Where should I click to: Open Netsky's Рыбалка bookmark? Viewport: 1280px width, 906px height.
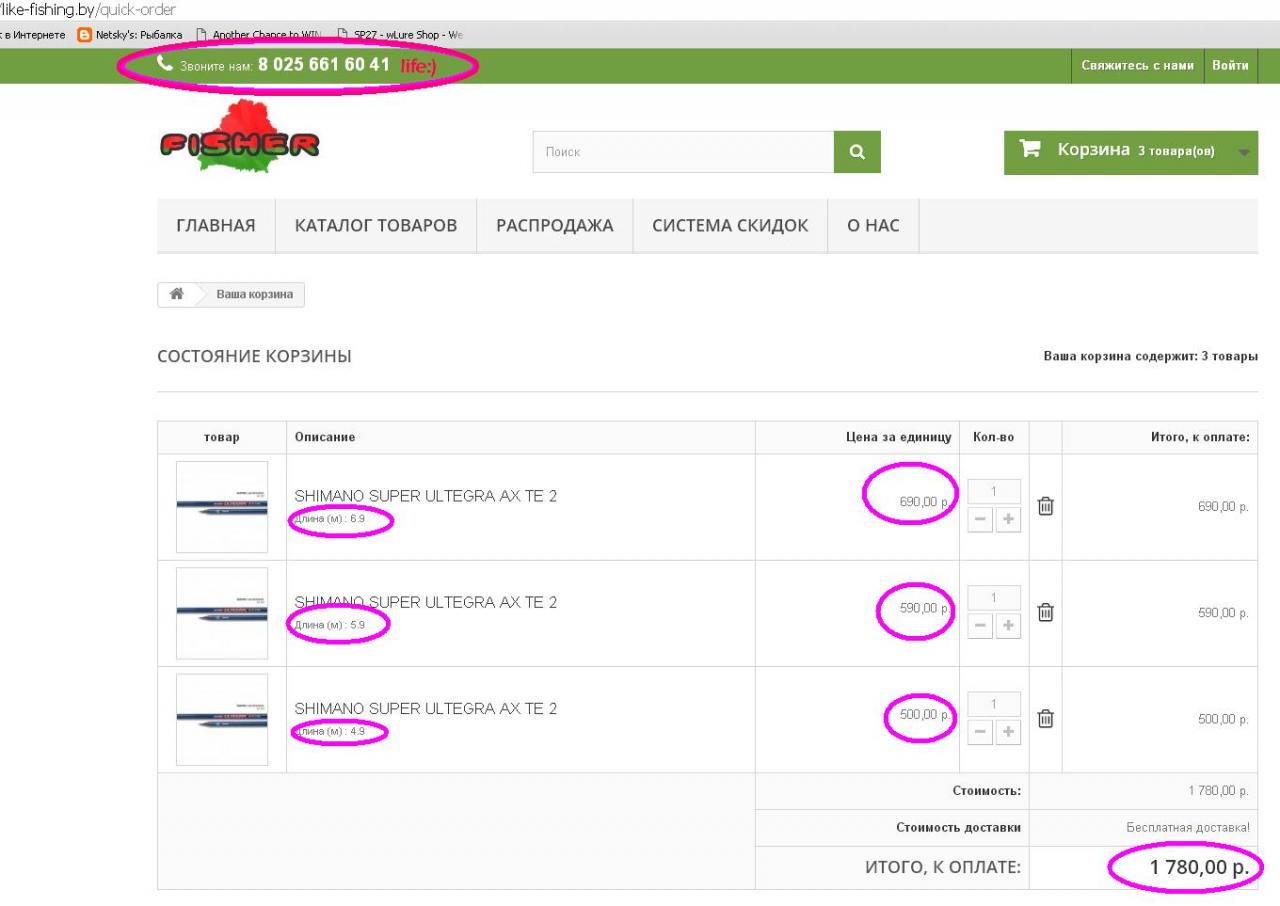point(130,35)
